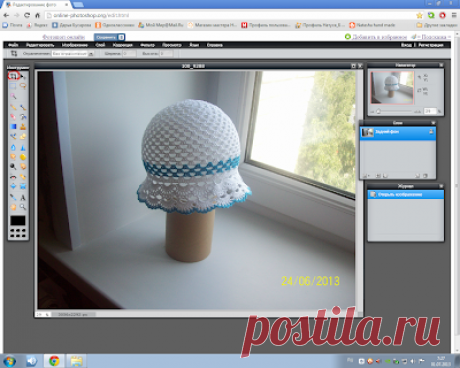Open the Фильтр menu
460x368 pixels.
(x=147, y=45)
